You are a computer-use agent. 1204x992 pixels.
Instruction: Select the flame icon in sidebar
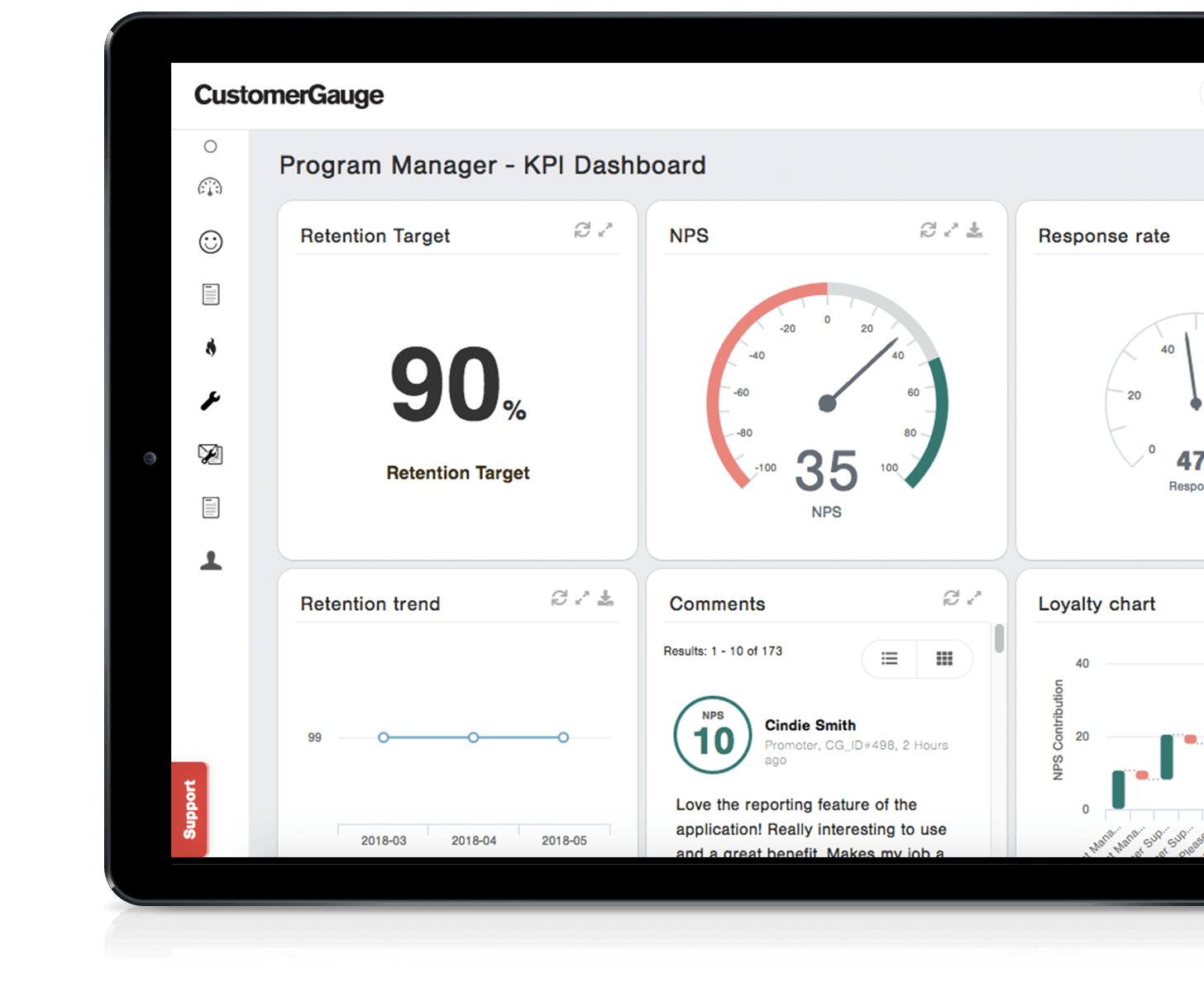211,347
